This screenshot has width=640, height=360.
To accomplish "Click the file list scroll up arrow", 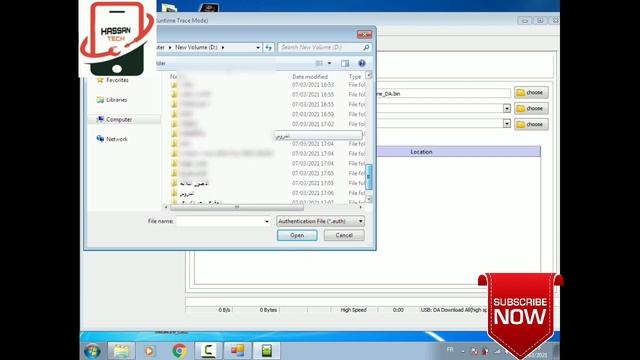I will [369, 75].
